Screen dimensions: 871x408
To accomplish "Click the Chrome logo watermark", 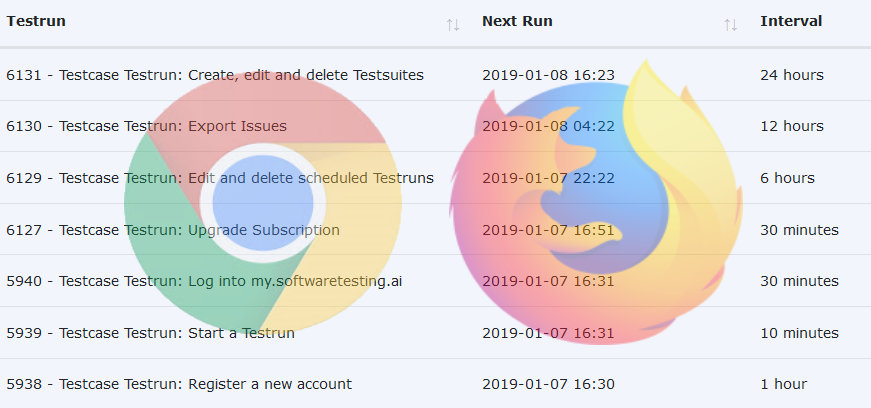I will coord(262,205).
